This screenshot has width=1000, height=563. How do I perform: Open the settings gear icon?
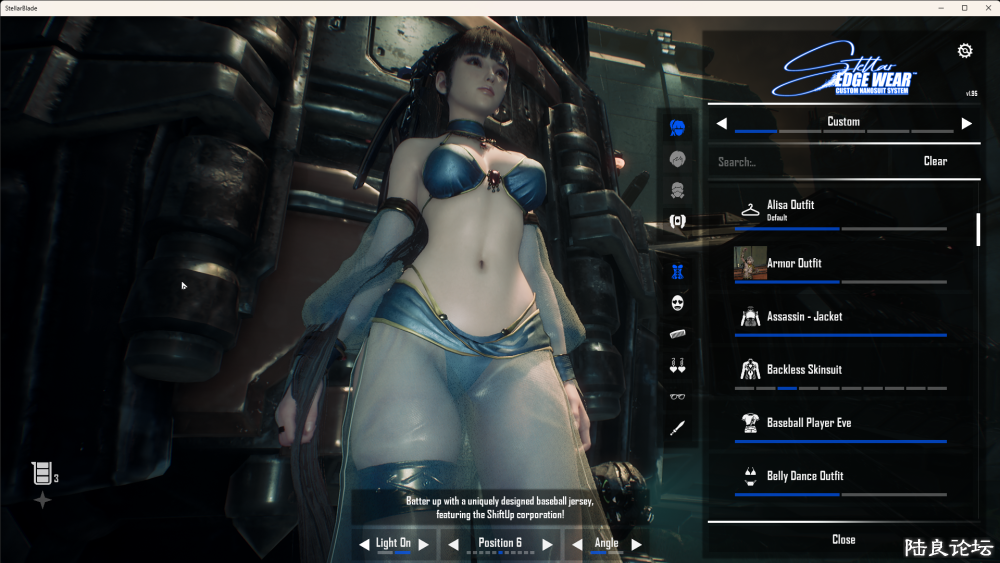tap(964, 51)
